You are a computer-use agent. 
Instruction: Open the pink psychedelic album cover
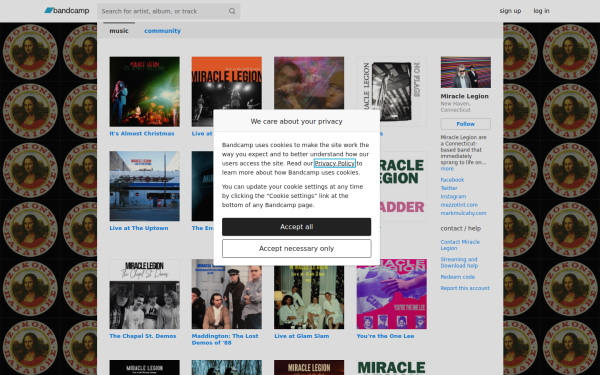coord(309,83)
